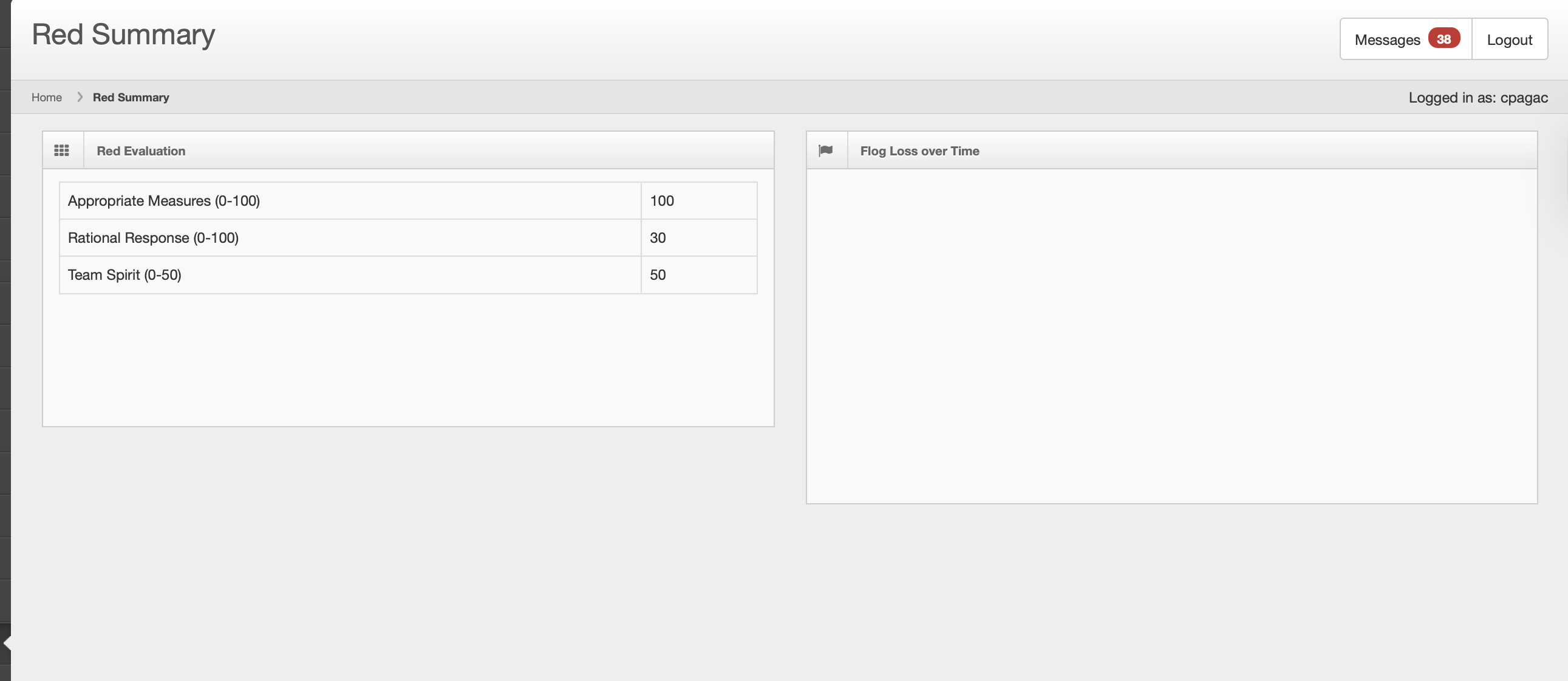Select the Rational Response (0-100) row label
This screenshot has height=681, width=1568.
click(x=153, y=238)
